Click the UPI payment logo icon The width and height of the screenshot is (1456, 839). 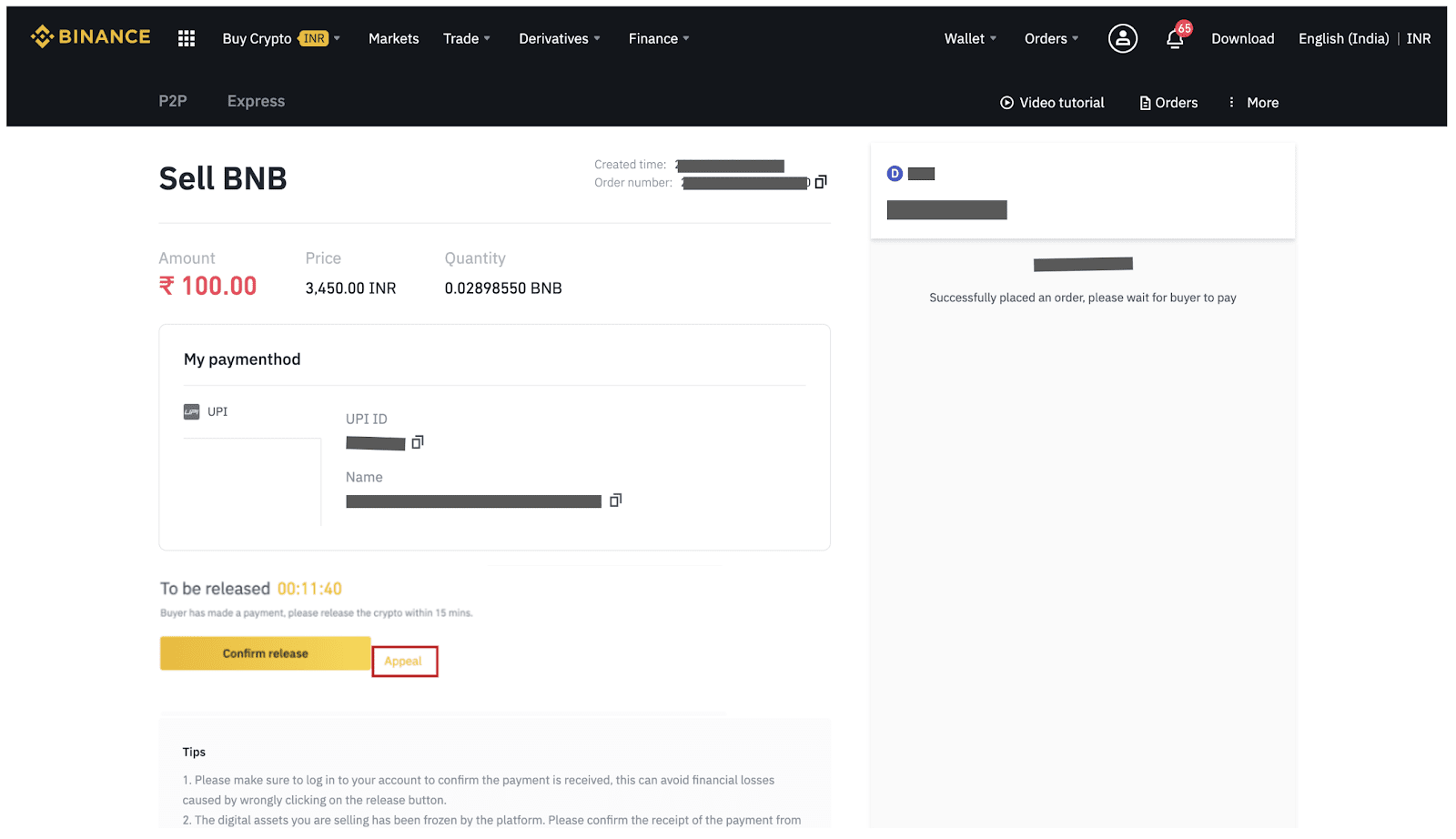[x=191, y=411]
